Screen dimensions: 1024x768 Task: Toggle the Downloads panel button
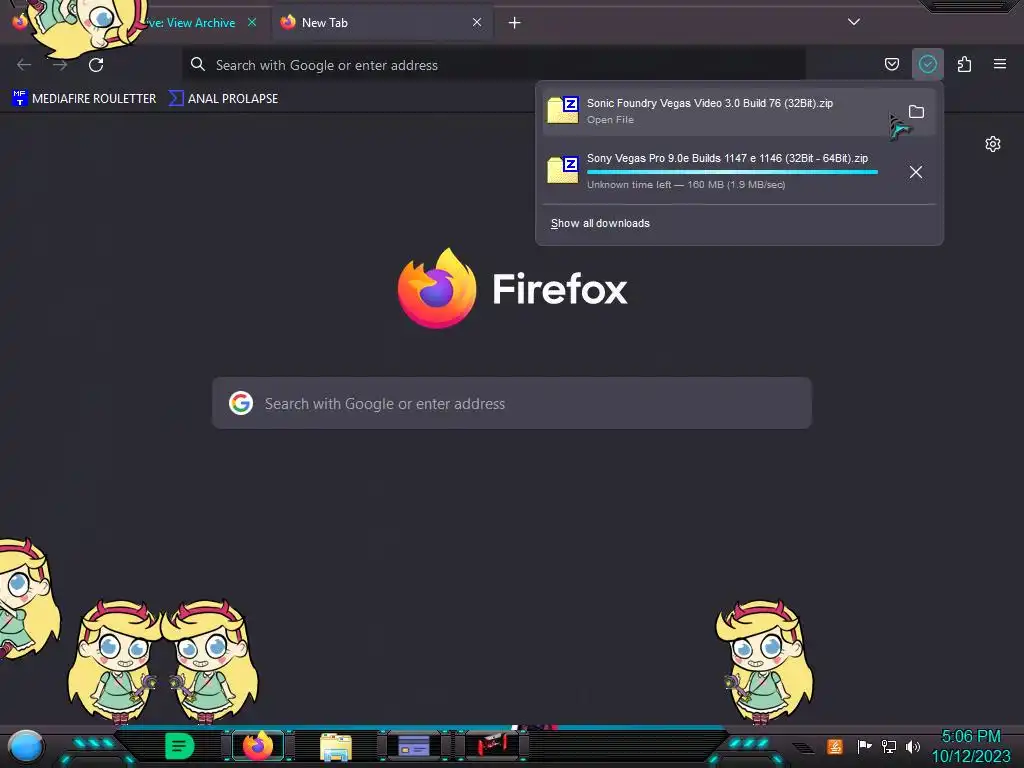point(927,64)
